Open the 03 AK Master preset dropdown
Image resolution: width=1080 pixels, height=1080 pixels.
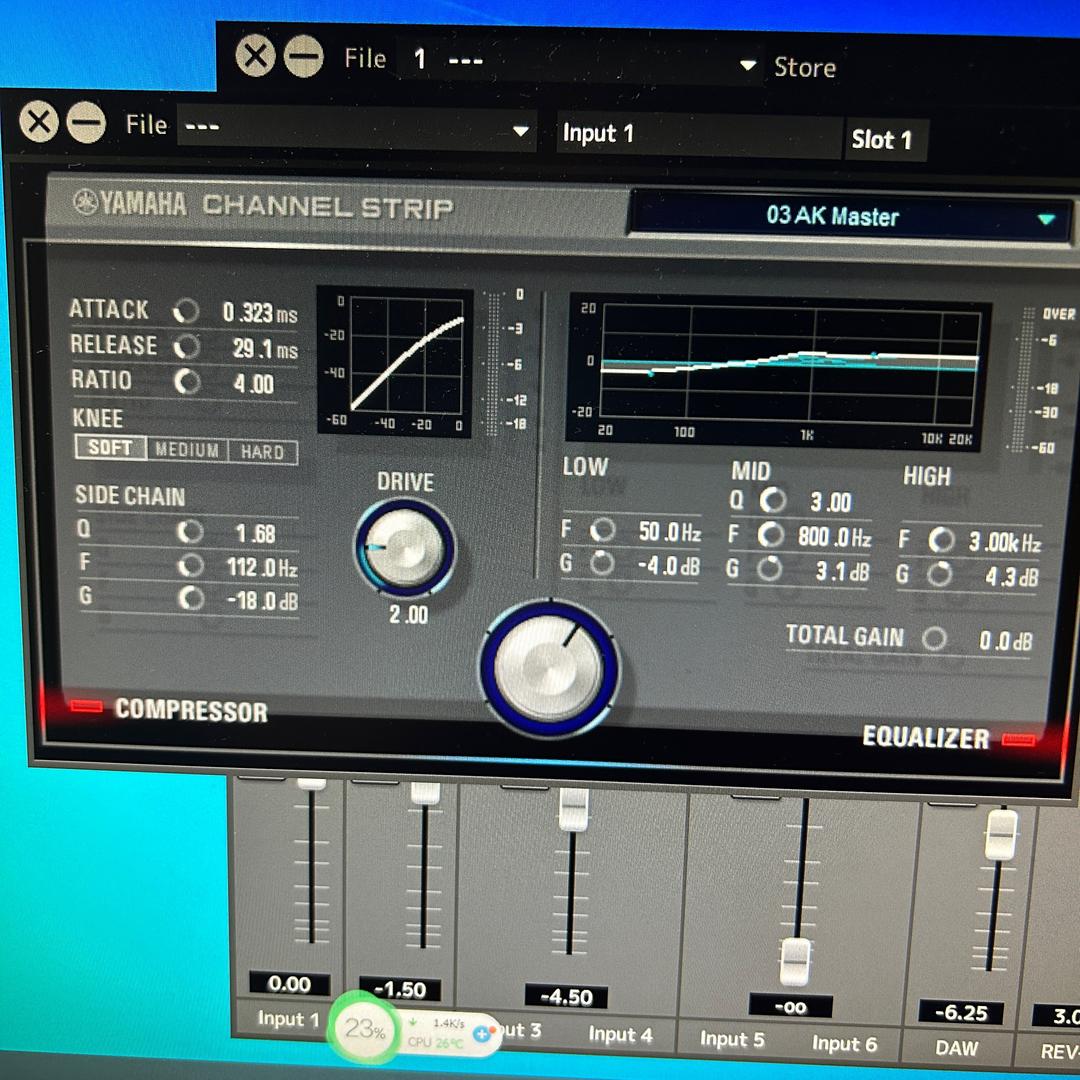pos(1046,219)
